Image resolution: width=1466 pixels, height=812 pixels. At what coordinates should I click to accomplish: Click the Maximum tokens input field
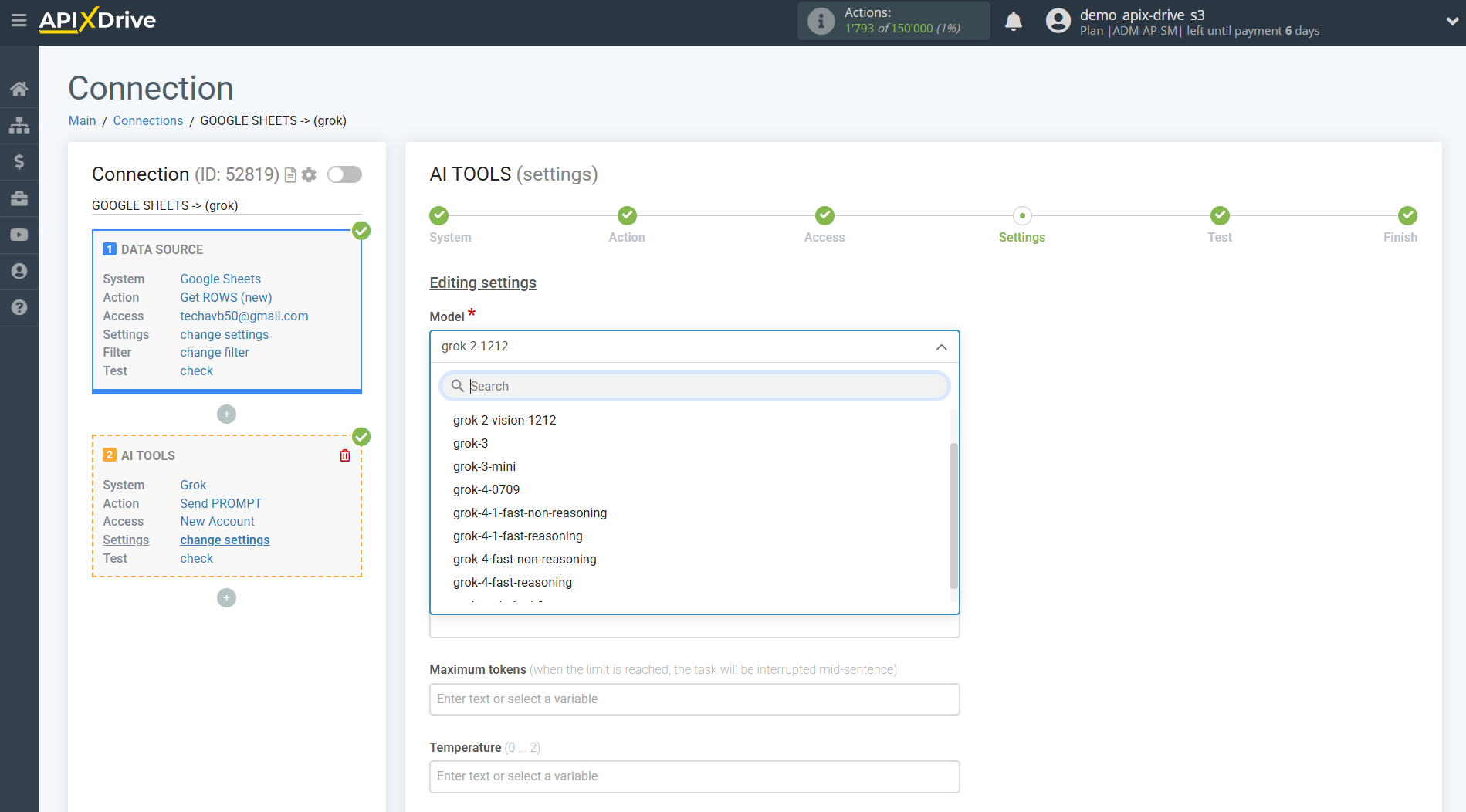click(x=693, y=699)
